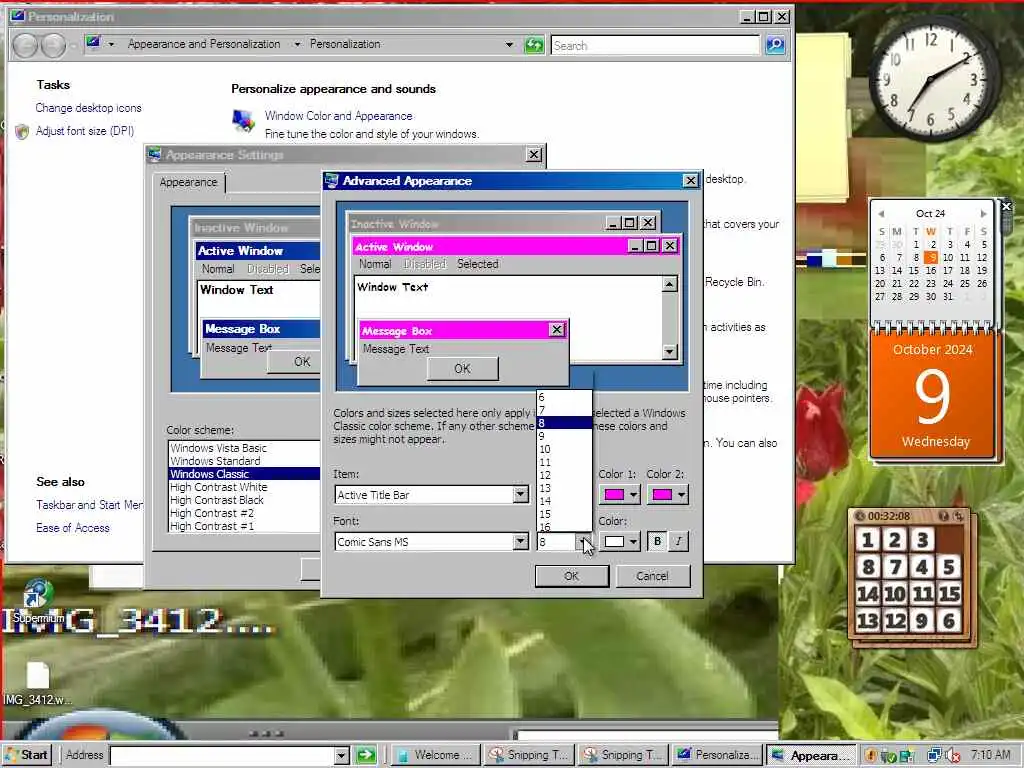This screenshot has height=768, width=1024.
Task: Click the shield icon beside Adjust font size
Action: click(x=22, y=131)
